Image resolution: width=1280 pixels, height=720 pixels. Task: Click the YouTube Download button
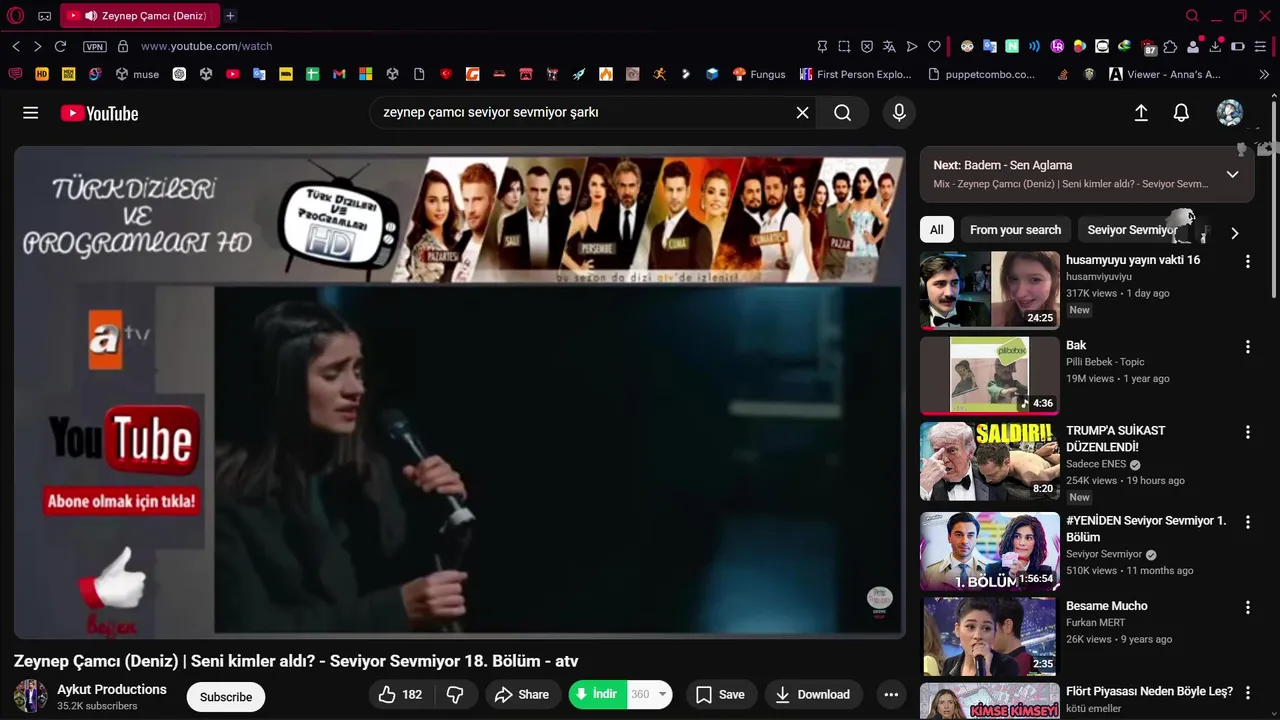813,695
